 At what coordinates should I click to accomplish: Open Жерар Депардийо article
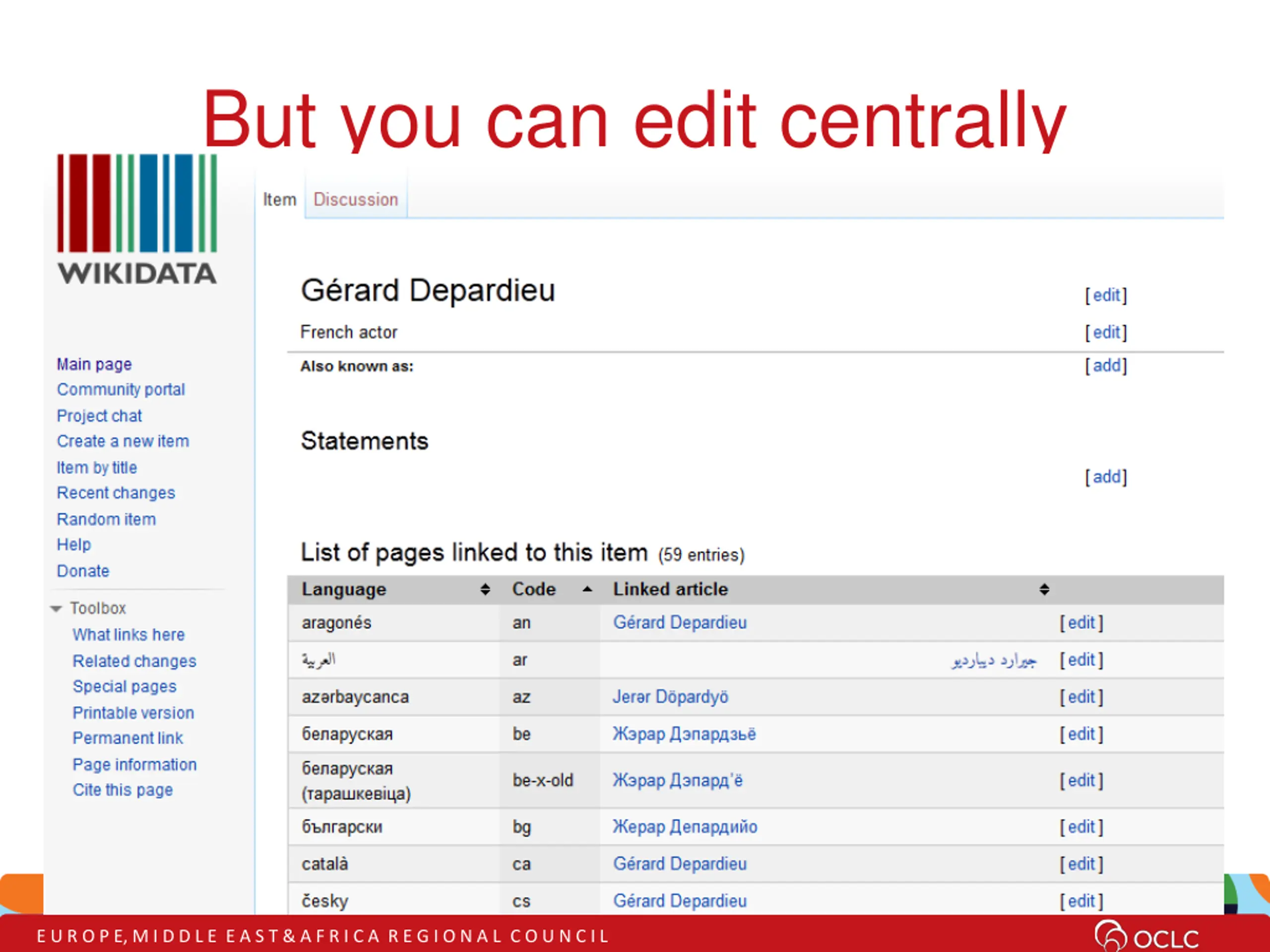685,827
